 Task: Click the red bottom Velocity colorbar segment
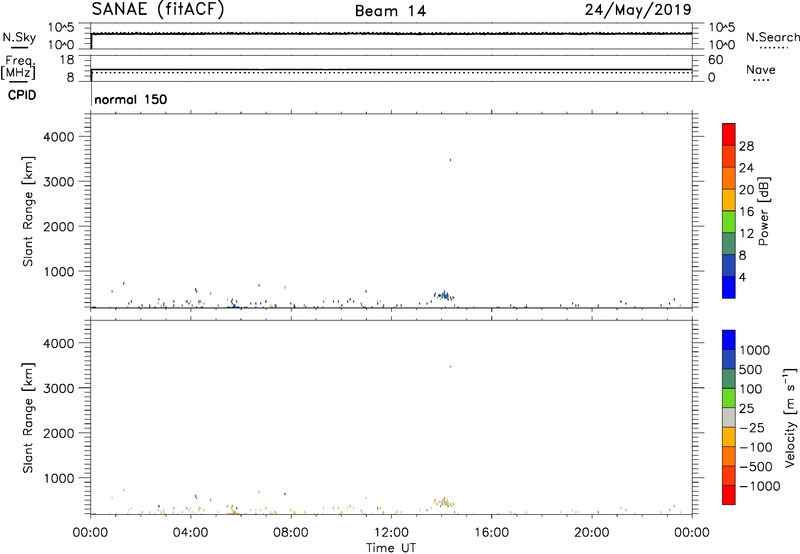click(729, 495)
